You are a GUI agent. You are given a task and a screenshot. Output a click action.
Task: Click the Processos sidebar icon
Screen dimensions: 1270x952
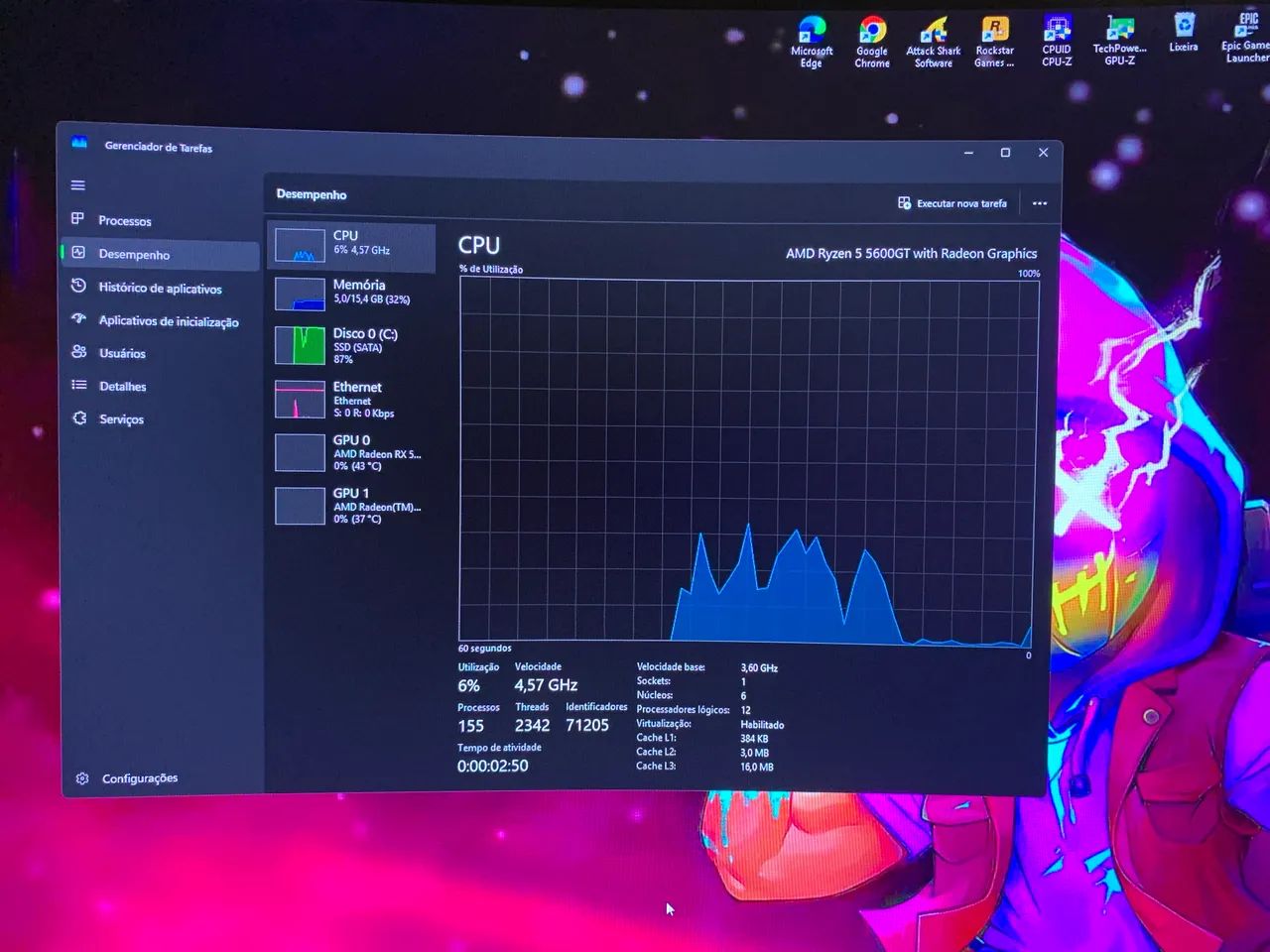pos(78,219)
